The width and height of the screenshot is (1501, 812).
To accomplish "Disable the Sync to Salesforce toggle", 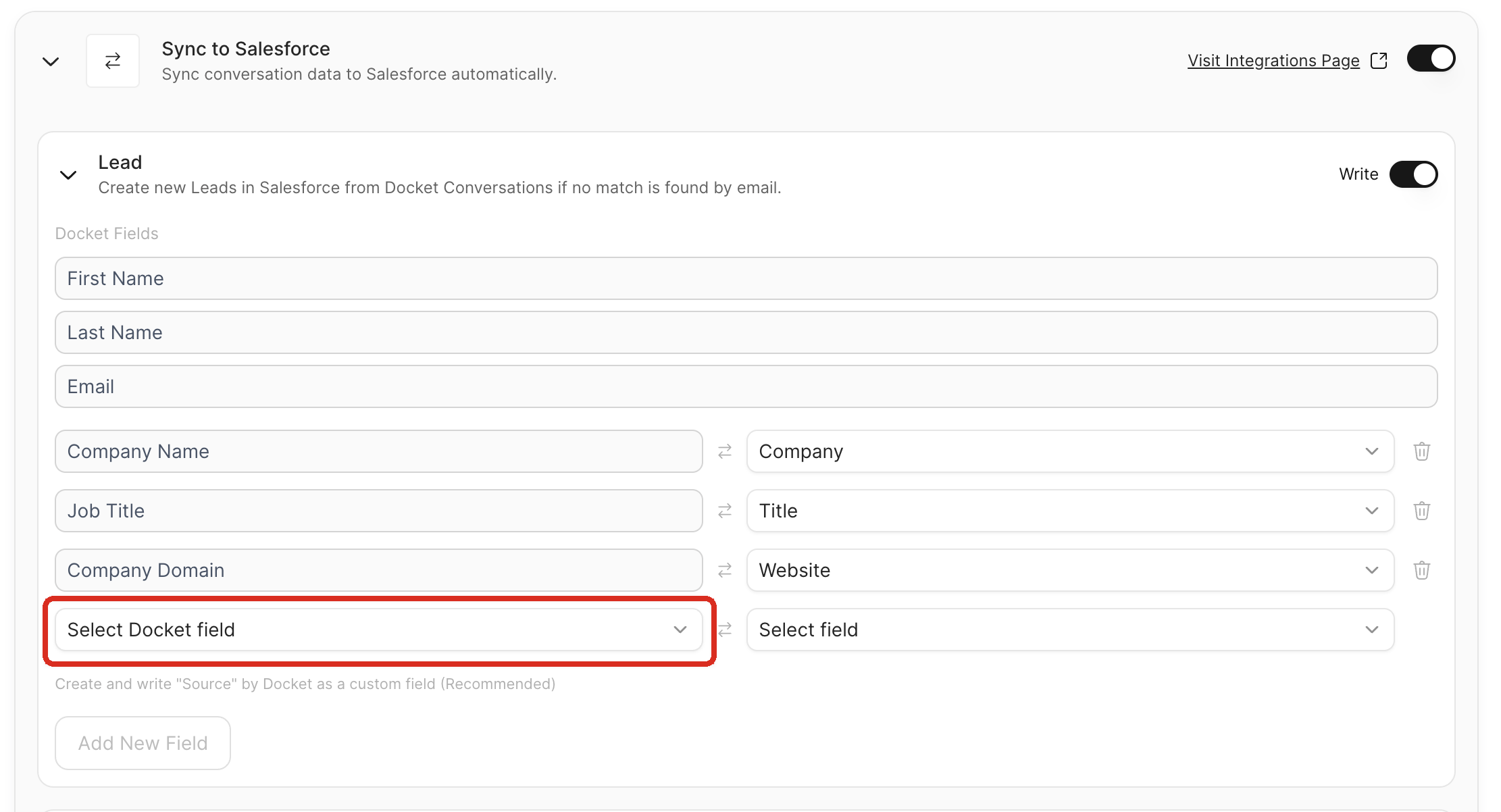I will (x=1431, y=58).
